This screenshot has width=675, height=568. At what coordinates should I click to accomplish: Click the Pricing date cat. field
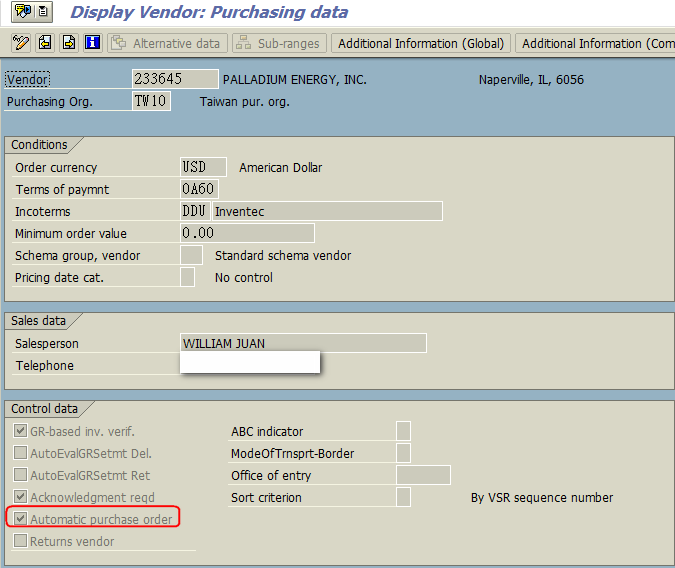pyautogui.click(x=187, y=277)
